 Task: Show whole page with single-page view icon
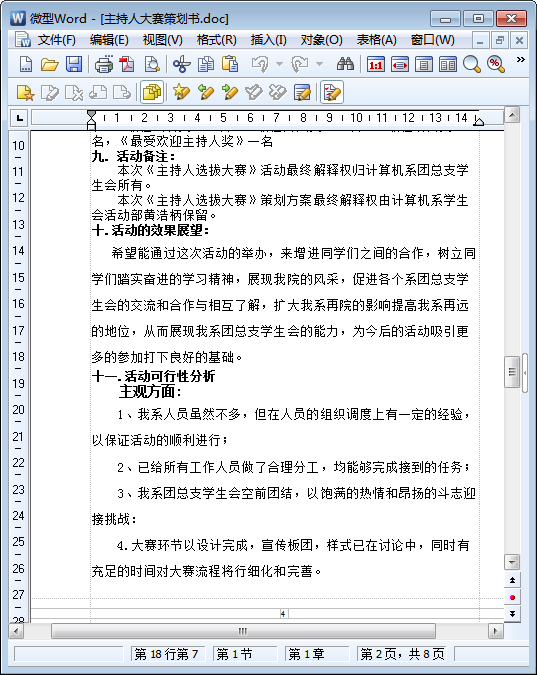pos(424,65)
